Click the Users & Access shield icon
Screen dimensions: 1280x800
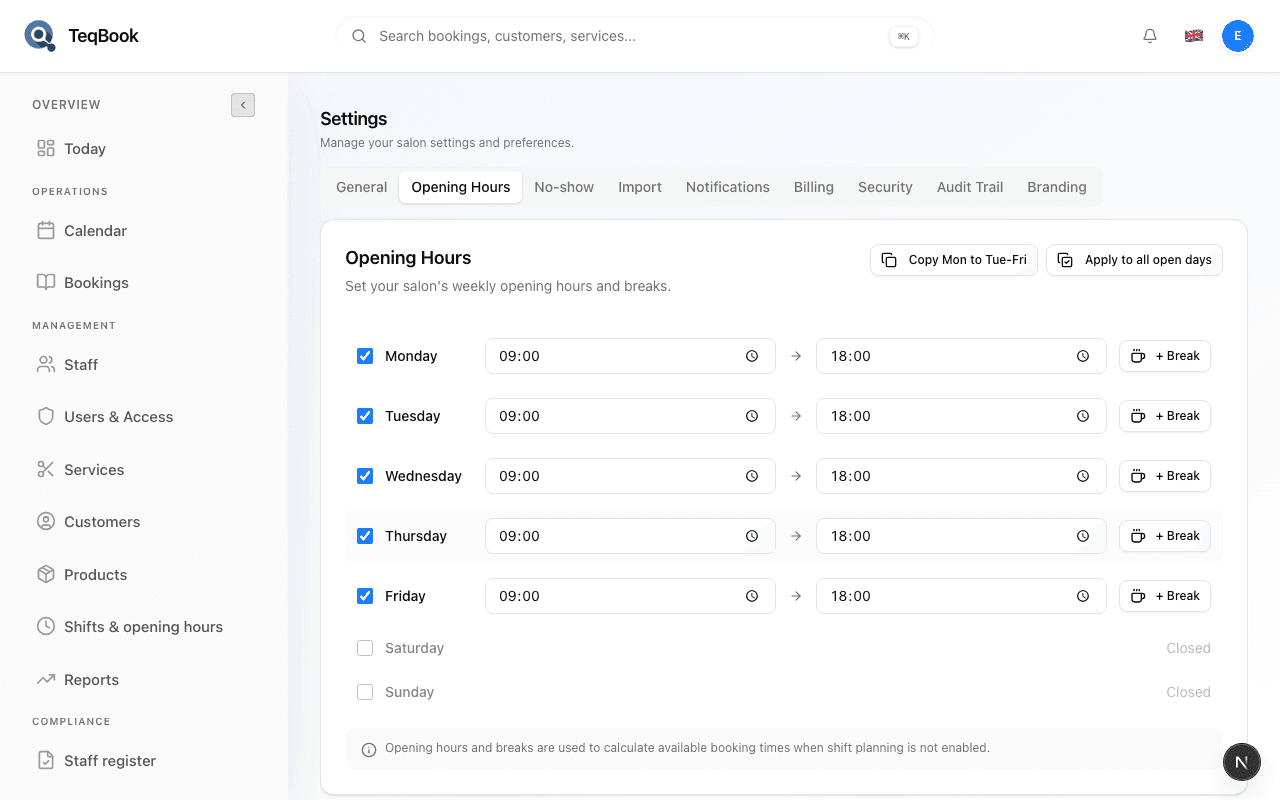46,417
